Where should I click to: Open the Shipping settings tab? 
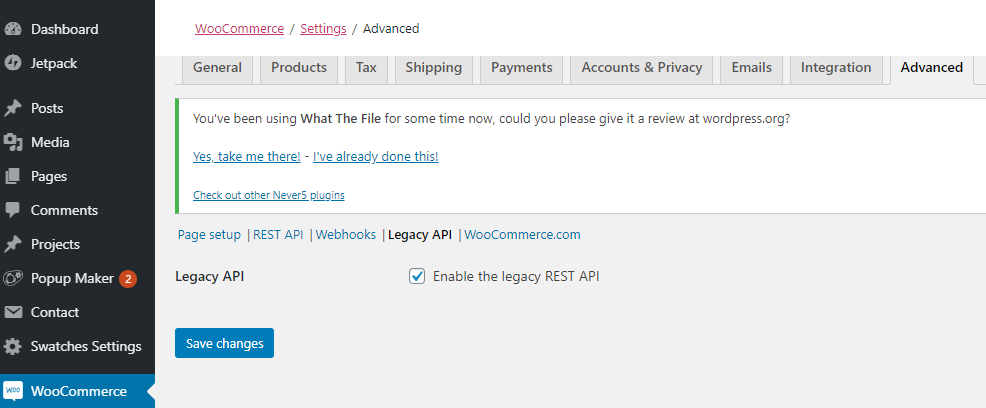tap(433, 68)
